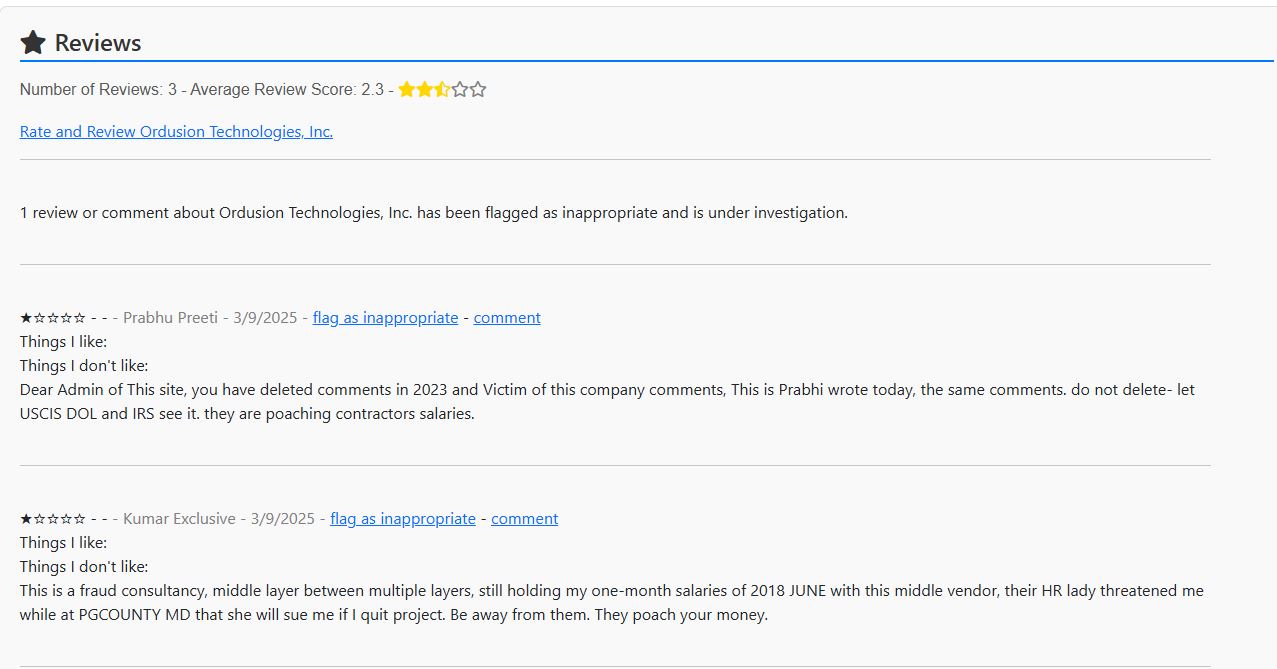The image size is (1277, 669).
Task: Click the yellow average rating stars
Action: click(x=441, y=90)
